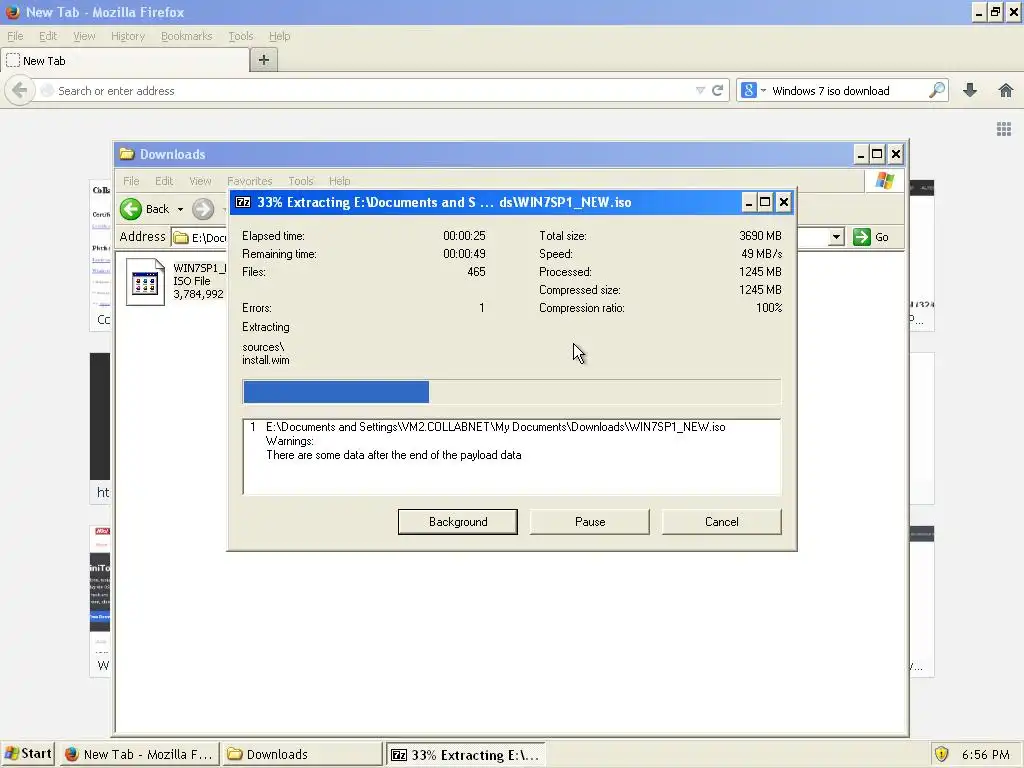Click the green Go button in explorer
Screen dimensions: 1024x768
point(871,237)
